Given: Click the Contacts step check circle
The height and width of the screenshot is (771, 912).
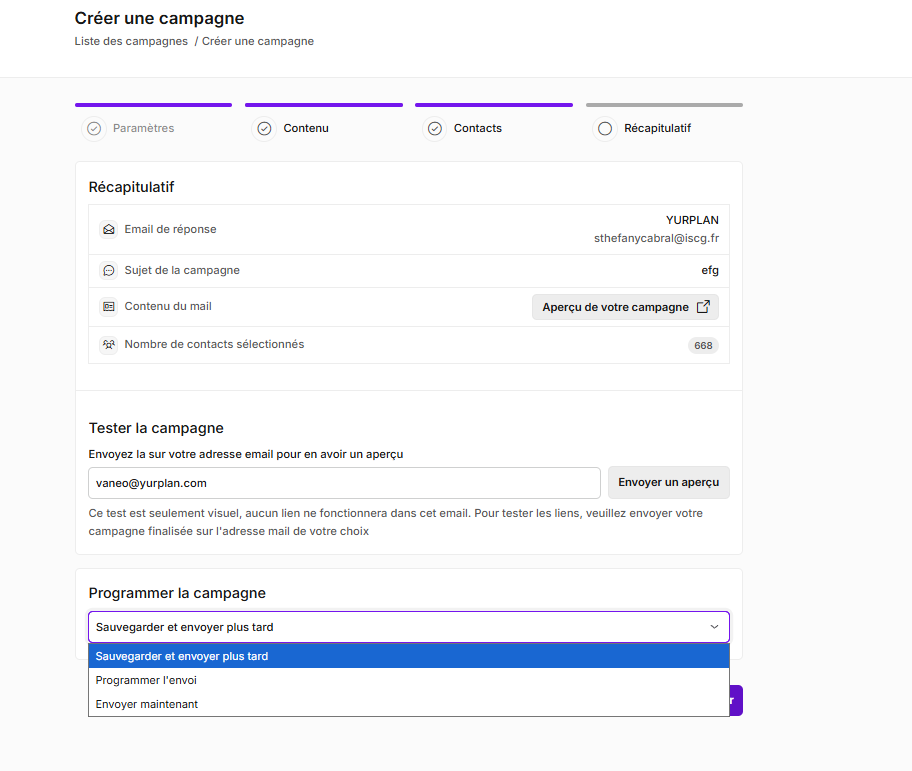Looking at the screenshot, I should coord(435,128).
